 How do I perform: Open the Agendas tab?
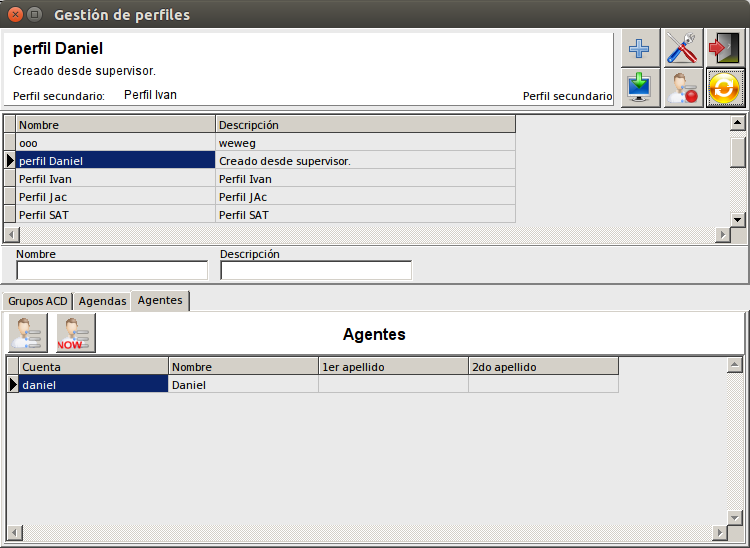pos(102,301)
